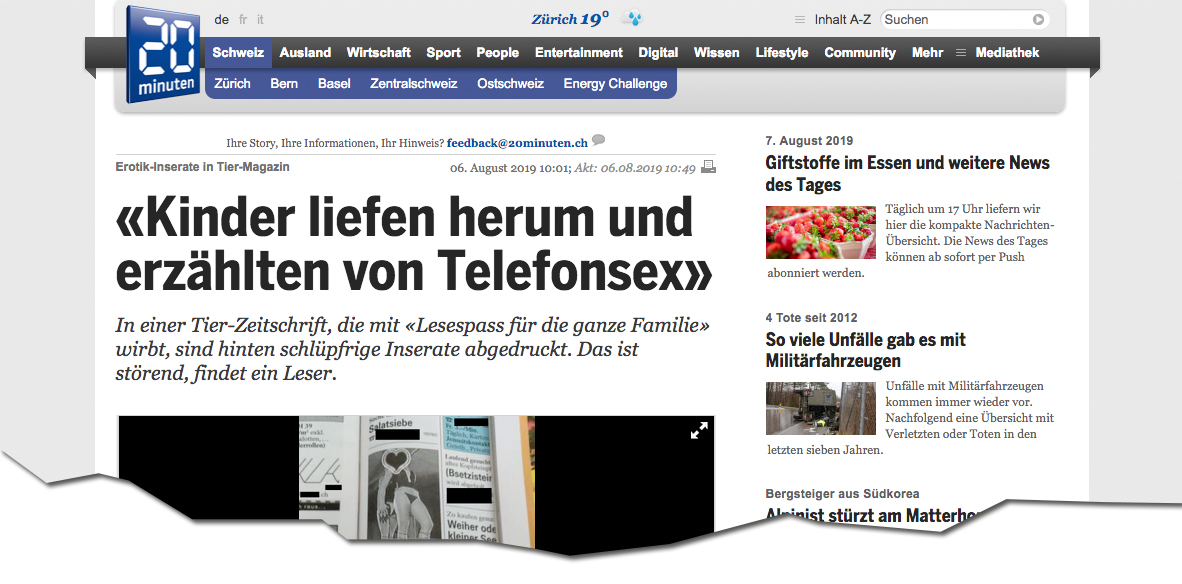Print the article with printer icon

tap(709, 167)
